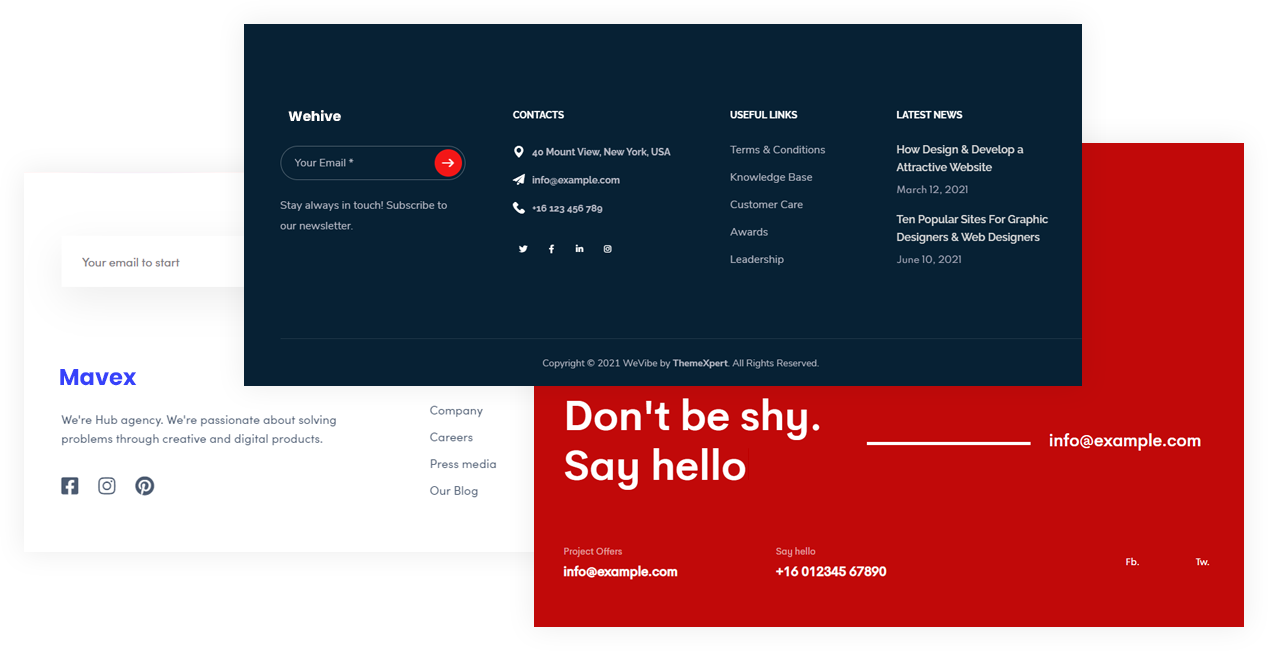Click the red arrow subscribe button in Wehive footer
1268x651 pixels.
pyautogui.click(x=447, y=163)
